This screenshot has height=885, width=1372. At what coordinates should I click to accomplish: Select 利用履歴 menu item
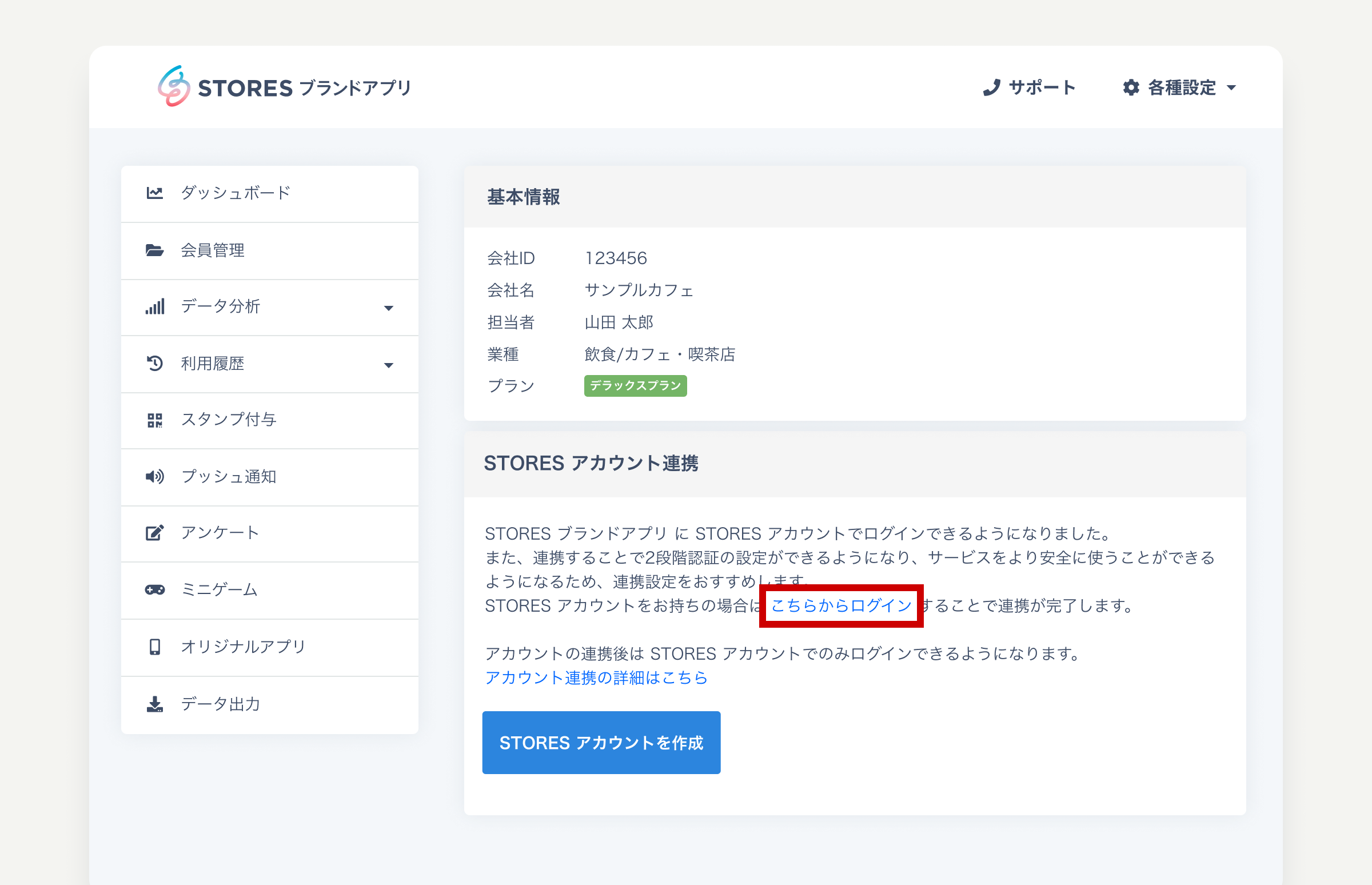pyautogui.click(x=269, y=364)
